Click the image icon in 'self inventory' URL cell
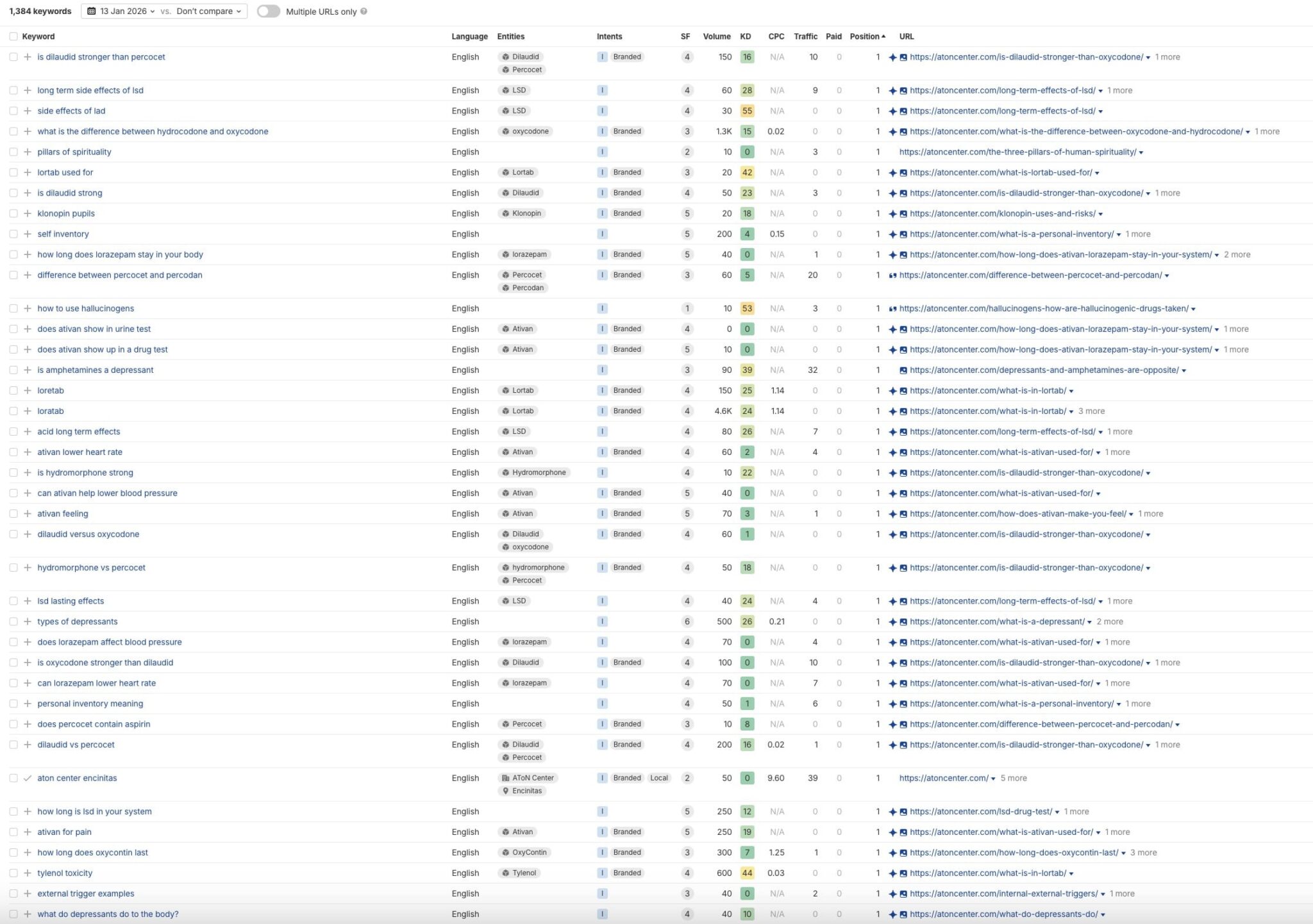 click(x=903, y=235)
